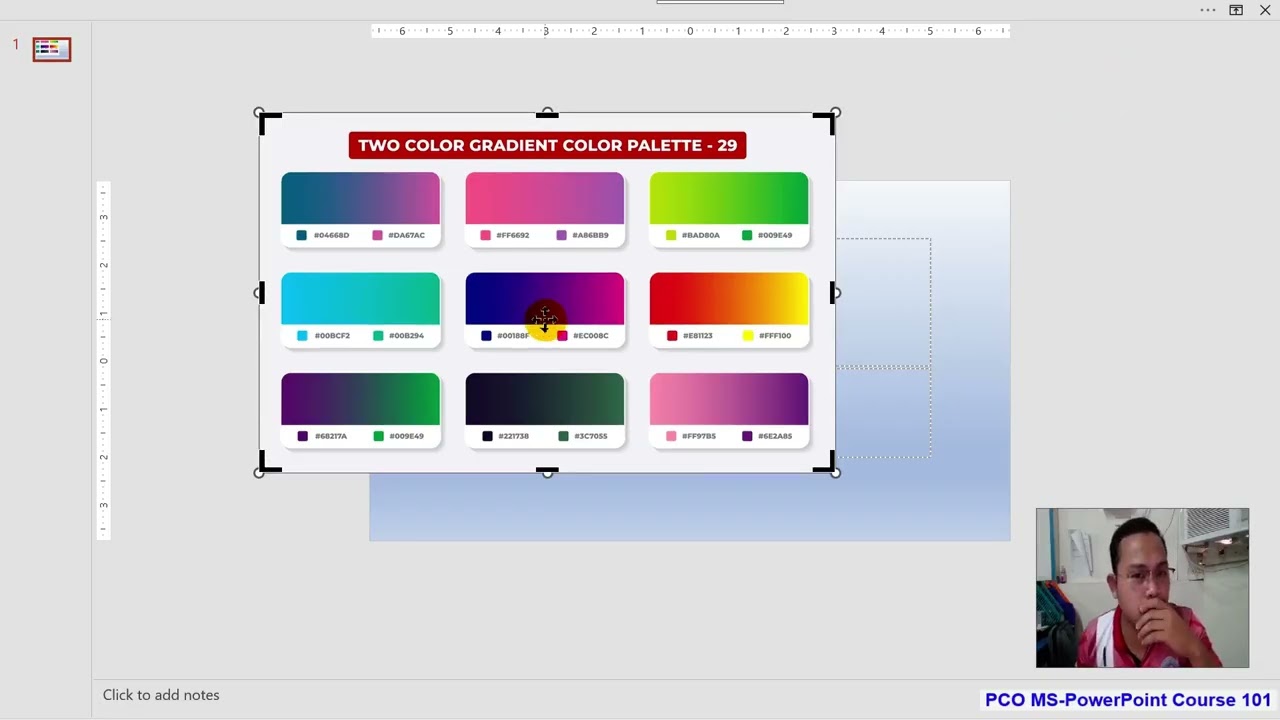Click the right-middle crop handle of the image
Screen dimensions: 1280x720
click(832, 292)
